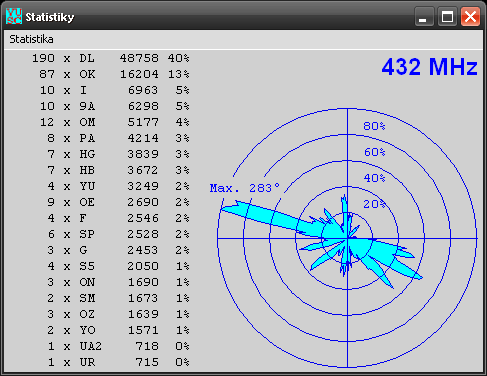Viewport: 487px width, 376px height.
Task: Click the Statistiky title bar text
Action: 50,17
